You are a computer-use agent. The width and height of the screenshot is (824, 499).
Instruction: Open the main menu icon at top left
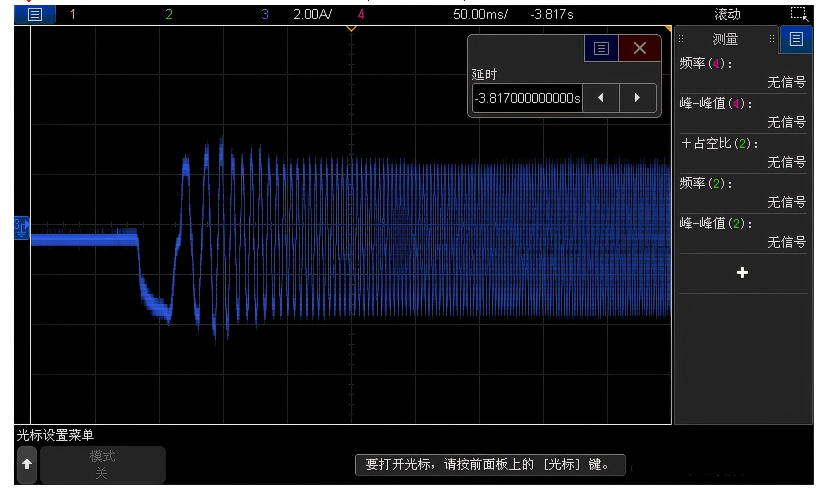pos(35,14)
